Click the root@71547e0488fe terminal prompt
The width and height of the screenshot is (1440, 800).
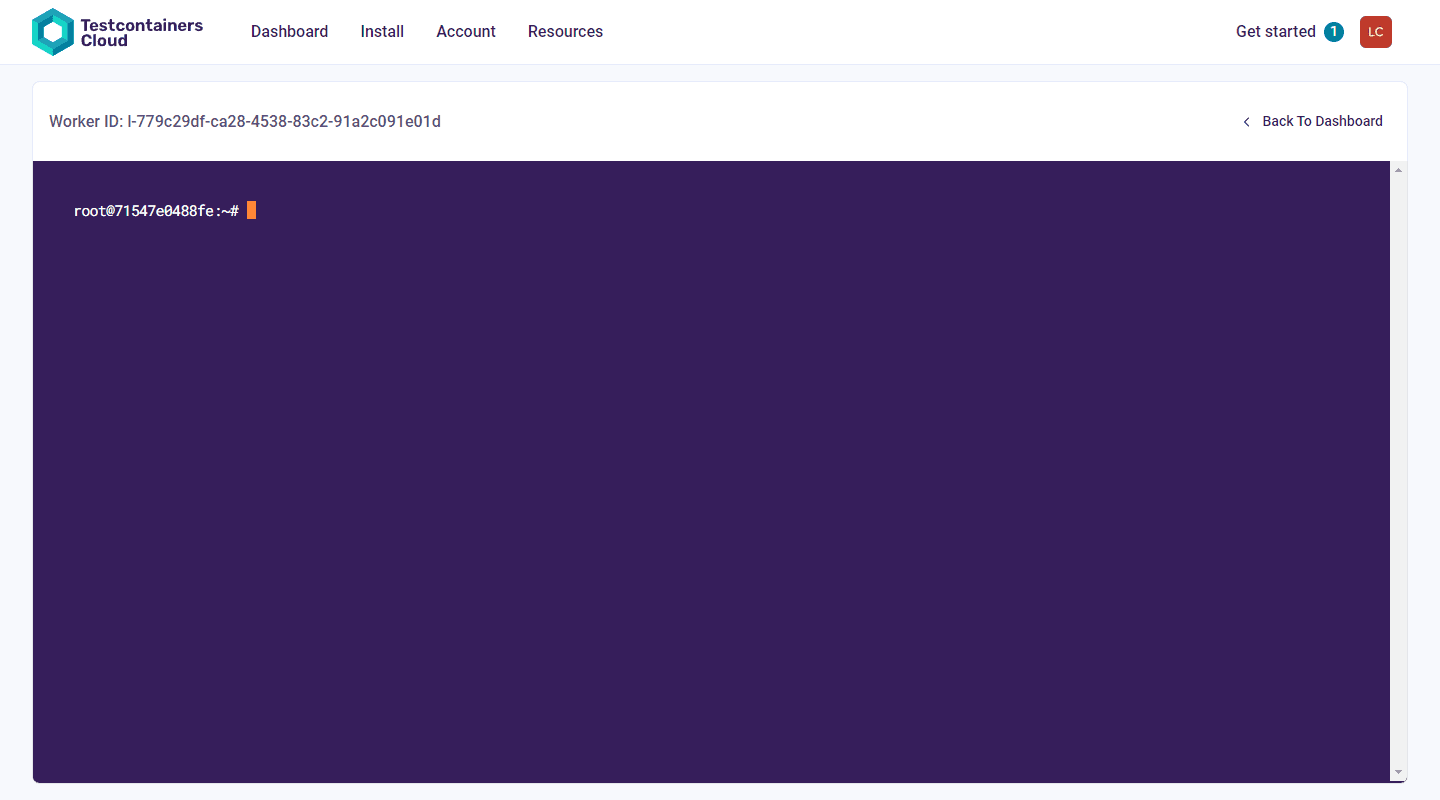click(x=156, y=211)
